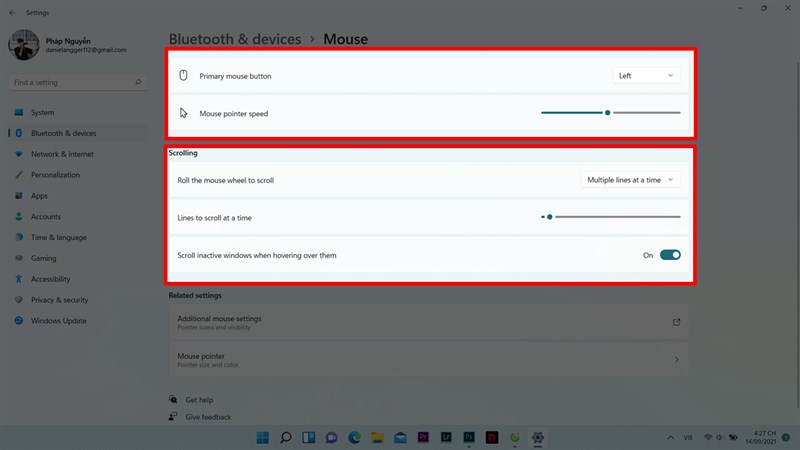Show hidden icons in the system tray
The image size is (800, 450).
coord(670,437)
